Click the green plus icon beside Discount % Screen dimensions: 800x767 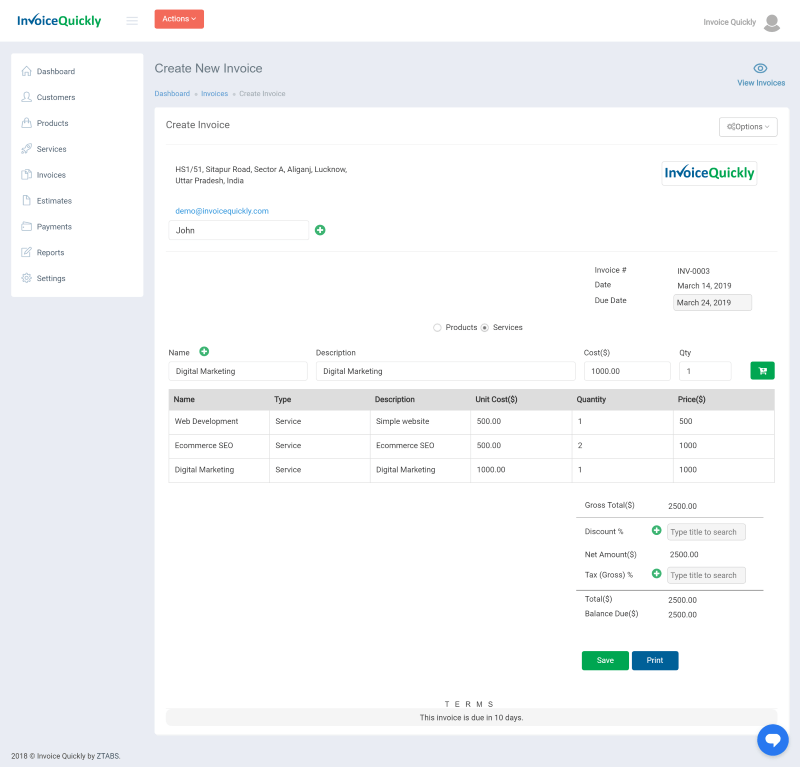(x=657, y=531)
